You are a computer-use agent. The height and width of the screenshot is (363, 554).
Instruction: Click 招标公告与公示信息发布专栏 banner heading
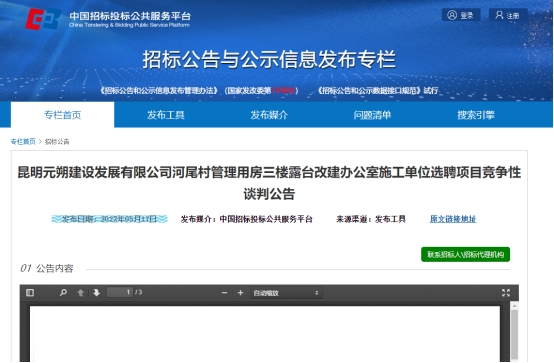(x=269, y=59)
